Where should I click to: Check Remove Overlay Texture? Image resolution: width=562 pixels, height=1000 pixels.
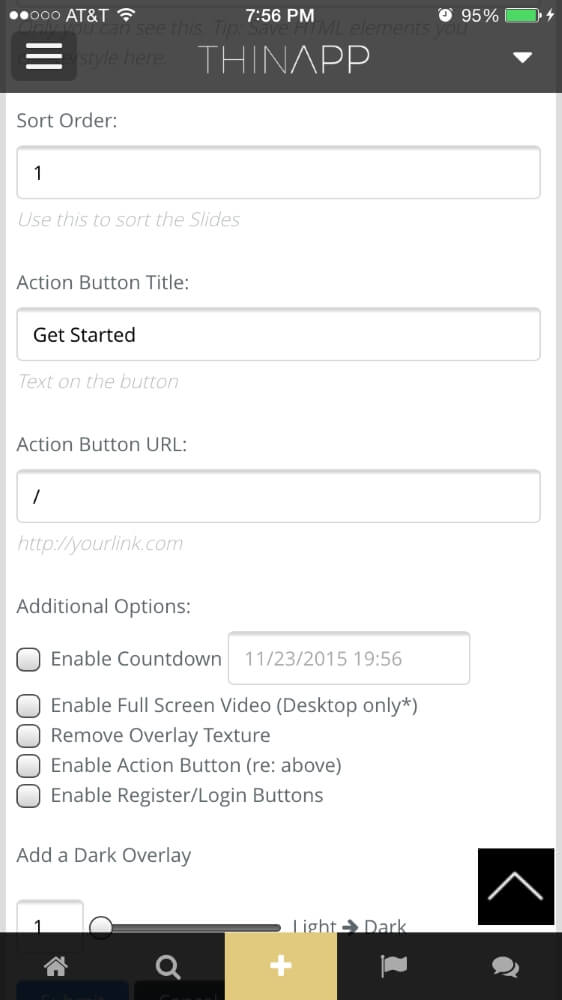tap(28, 736)
